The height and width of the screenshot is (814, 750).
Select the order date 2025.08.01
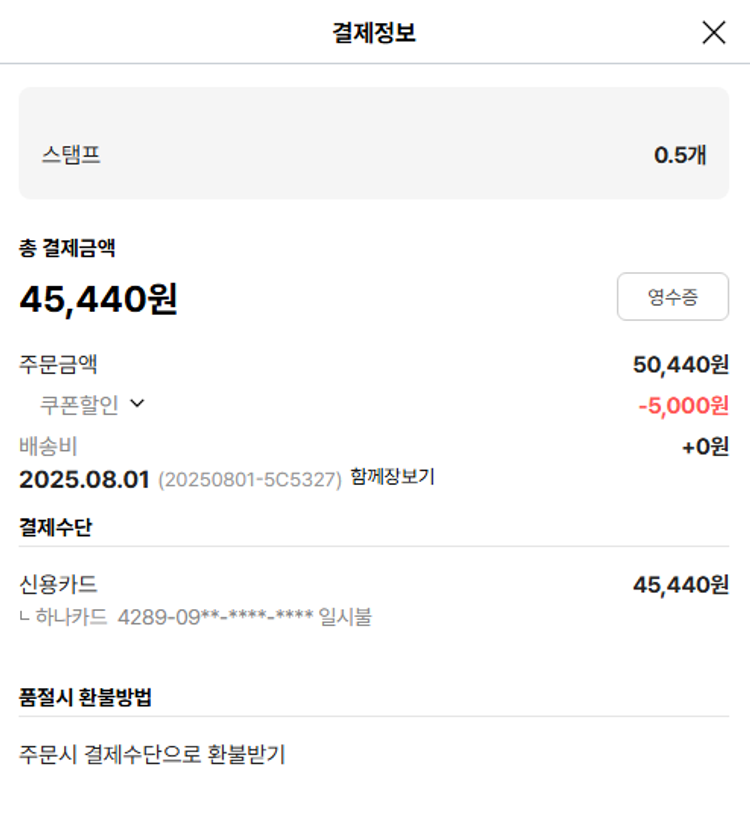pos(84,479)
